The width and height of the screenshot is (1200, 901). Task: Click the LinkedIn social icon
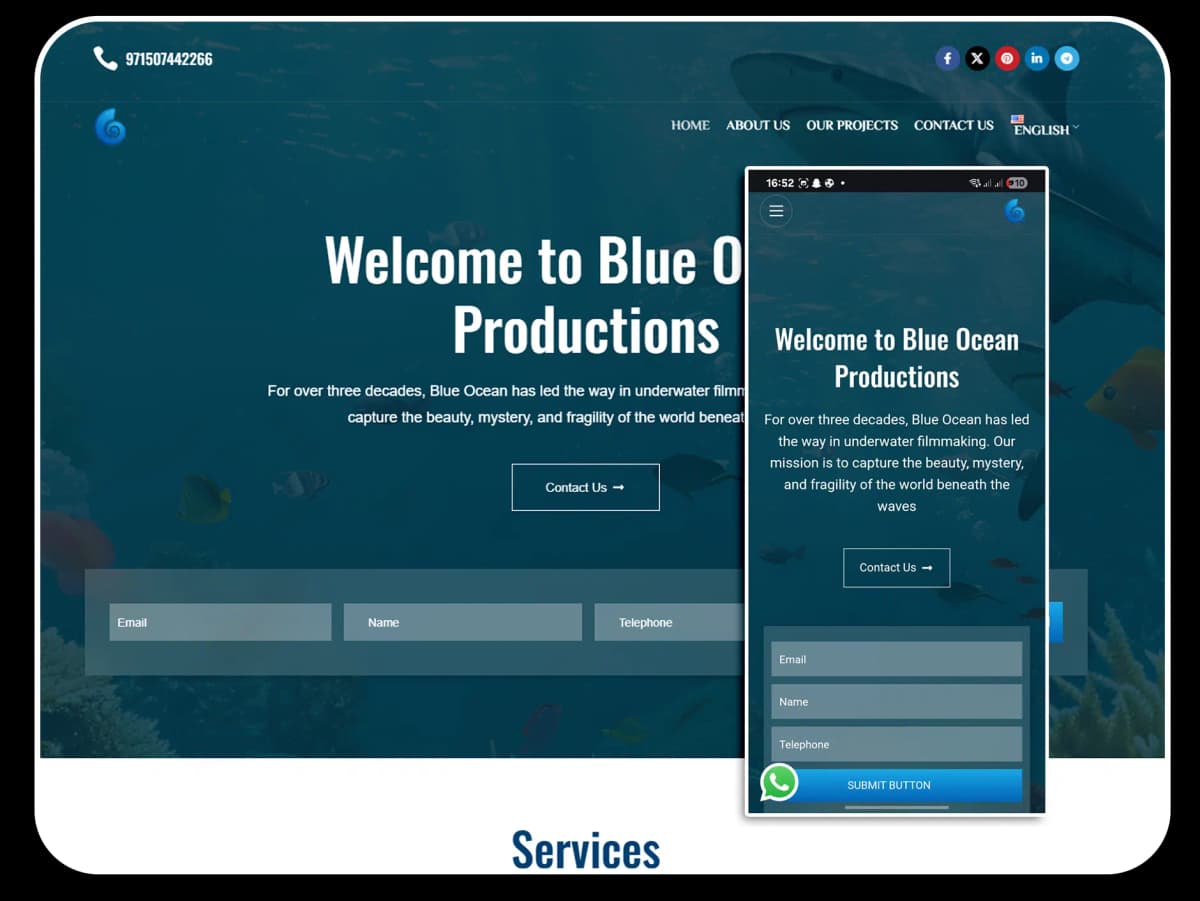[1037, 58]
